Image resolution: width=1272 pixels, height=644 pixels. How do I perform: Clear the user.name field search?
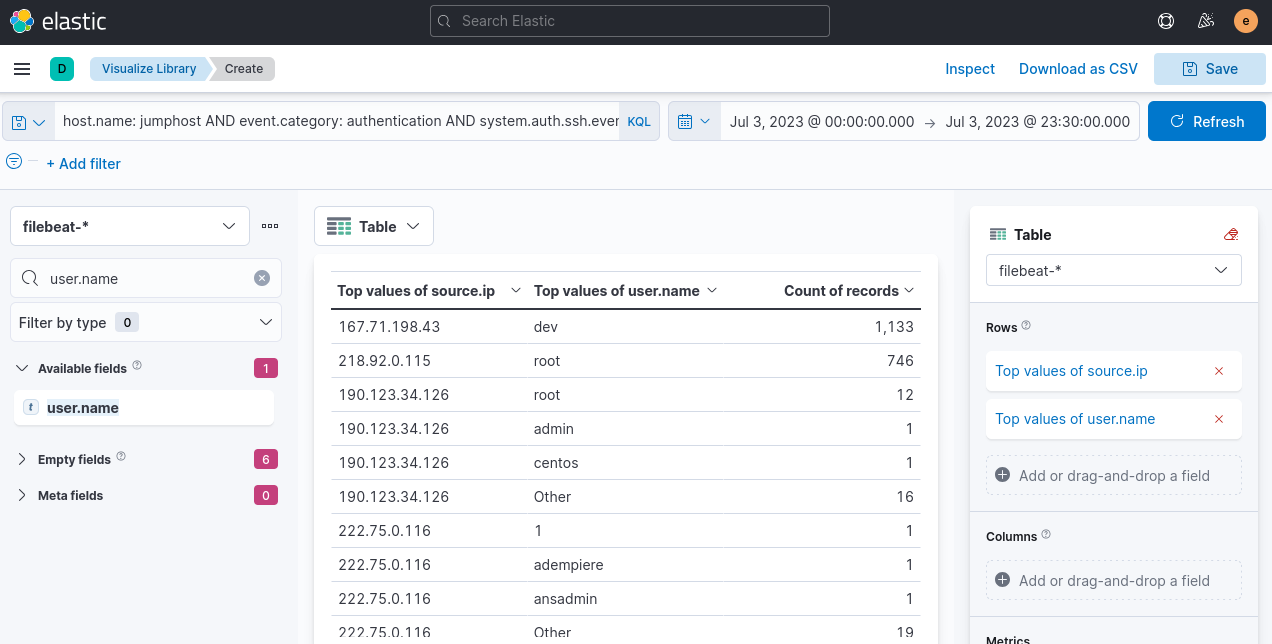(x=262, y=279)
